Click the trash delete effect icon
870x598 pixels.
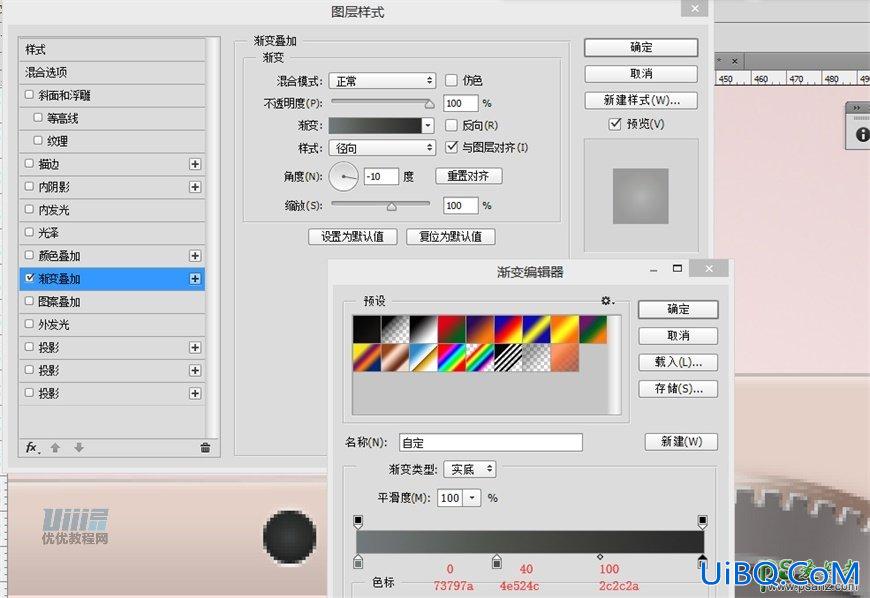[x=205, y=448]
